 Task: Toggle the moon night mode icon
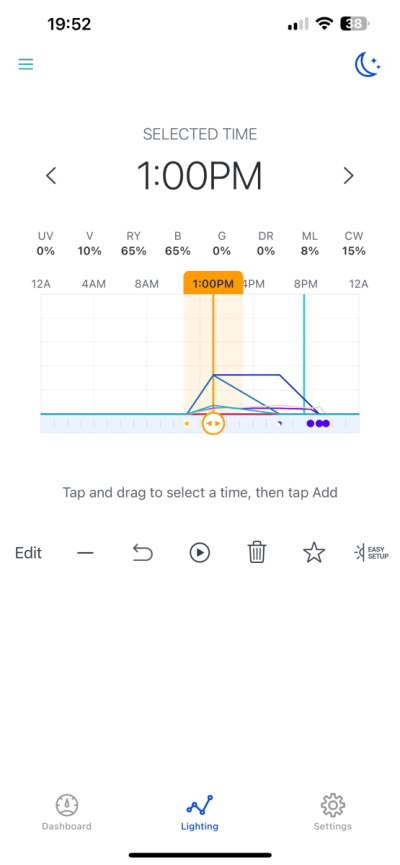coord(367,65)
